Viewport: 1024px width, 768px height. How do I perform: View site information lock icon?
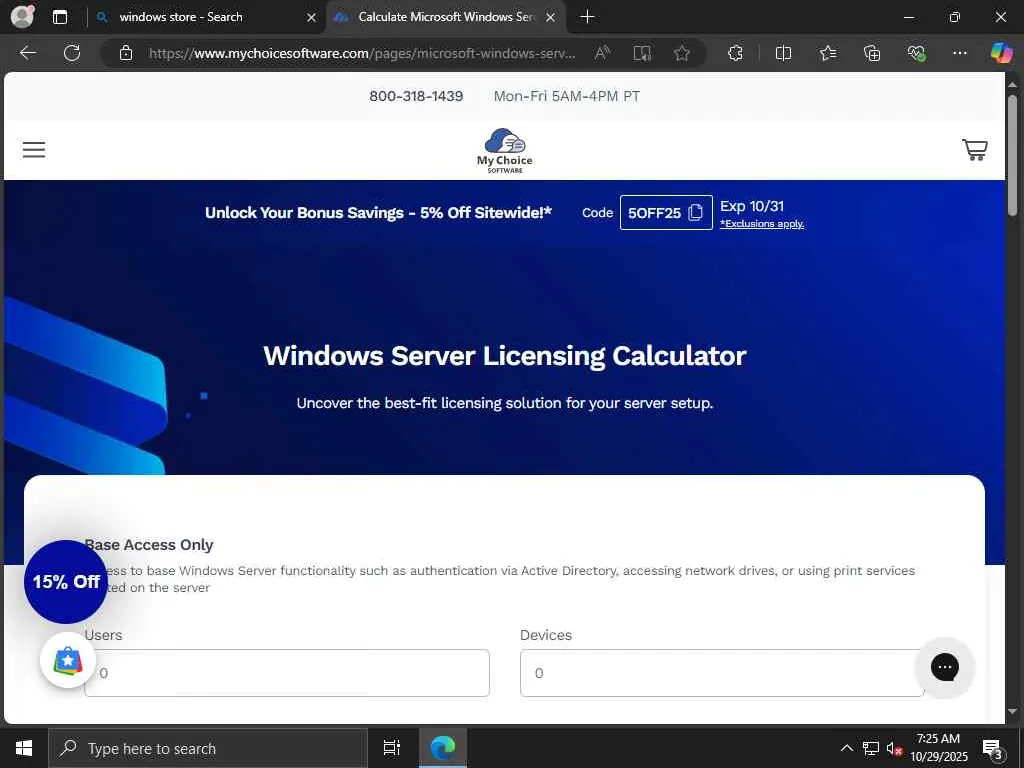pyautogui.click(x=126, y=53)
